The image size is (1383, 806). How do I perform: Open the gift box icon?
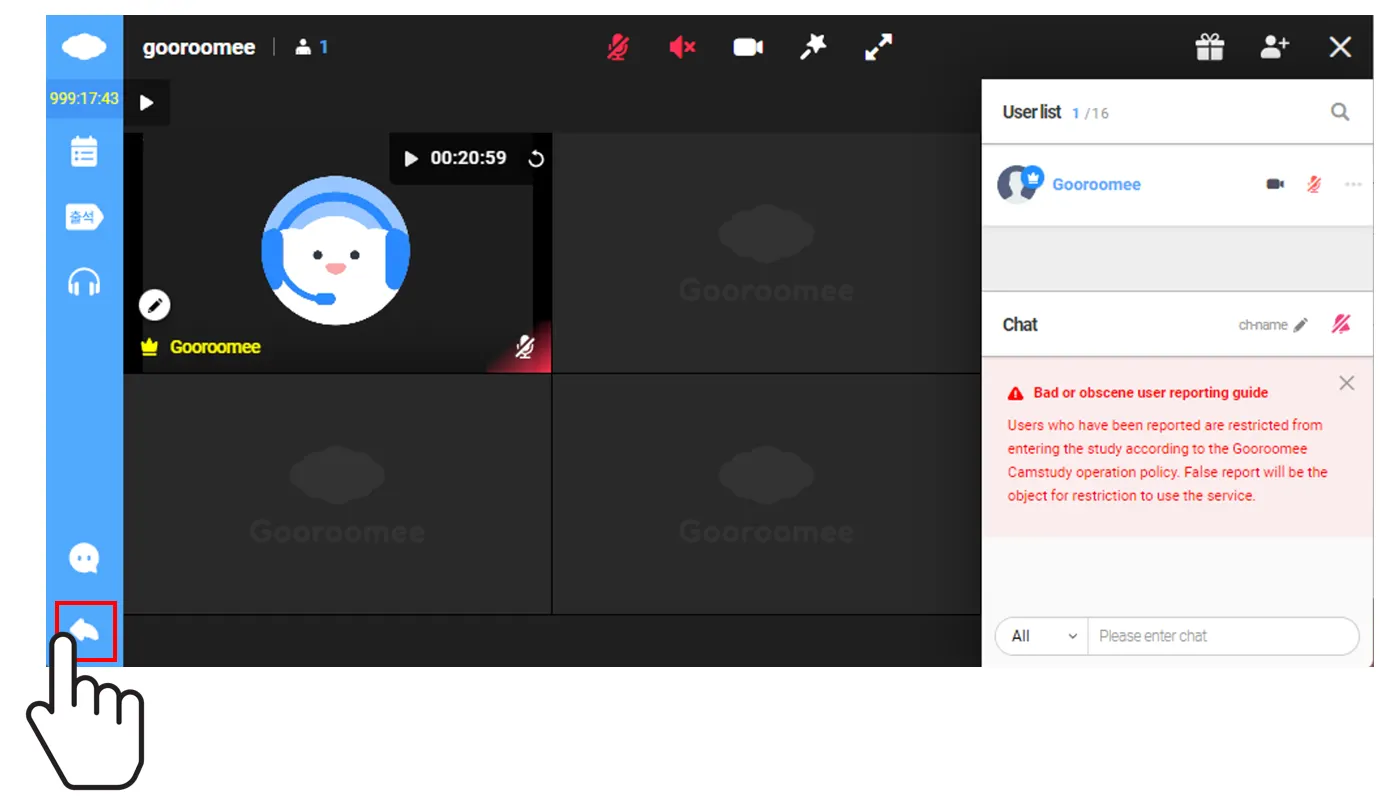pos(1210,47)
